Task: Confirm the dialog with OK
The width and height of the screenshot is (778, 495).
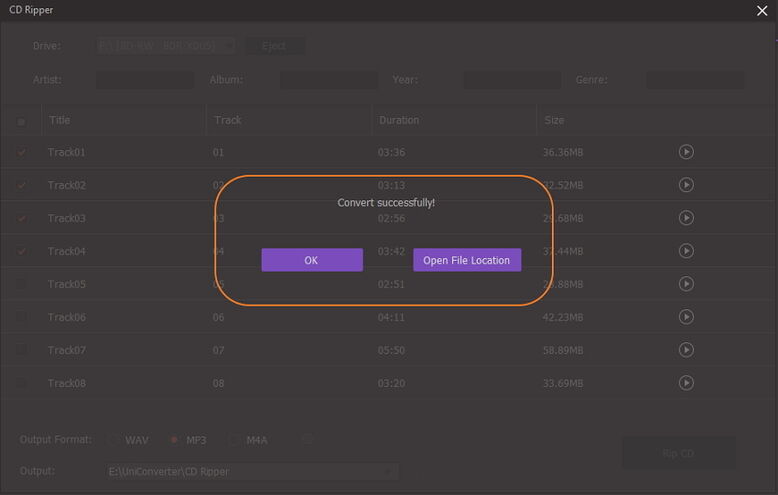Action: tap(312, 260)
